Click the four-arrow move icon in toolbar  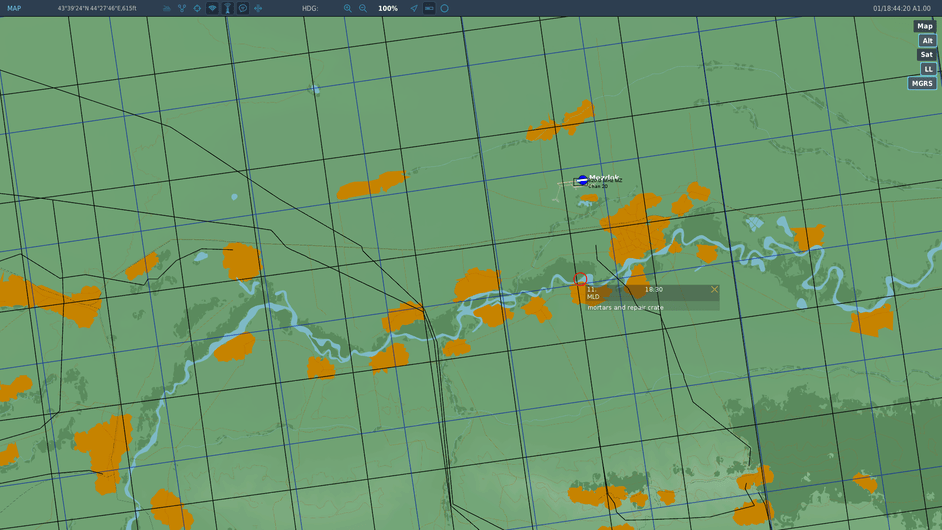click(x=258, y=8)
